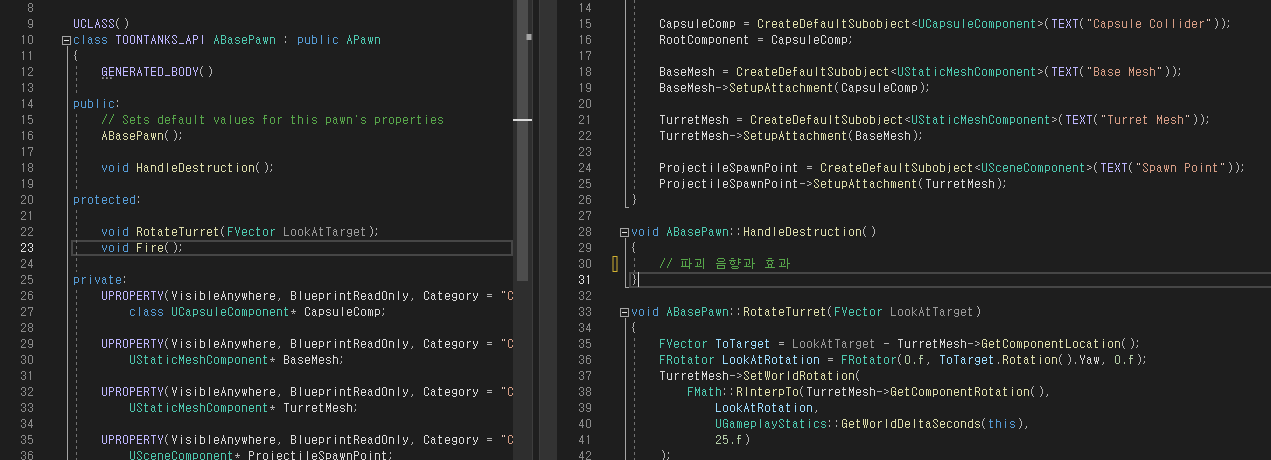Click the RootComponent = CapsuleComp; statement

click(755, 40)
